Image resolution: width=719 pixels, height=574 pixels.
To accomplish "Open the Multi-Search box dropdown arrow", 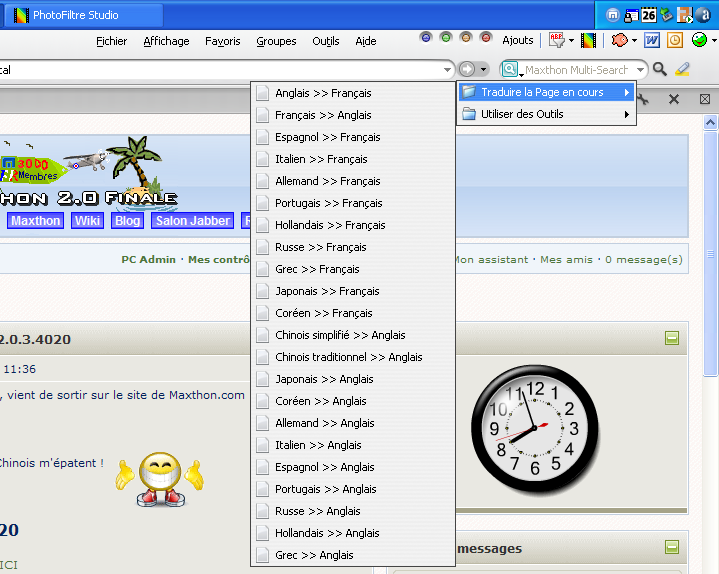I will (640, 70).
